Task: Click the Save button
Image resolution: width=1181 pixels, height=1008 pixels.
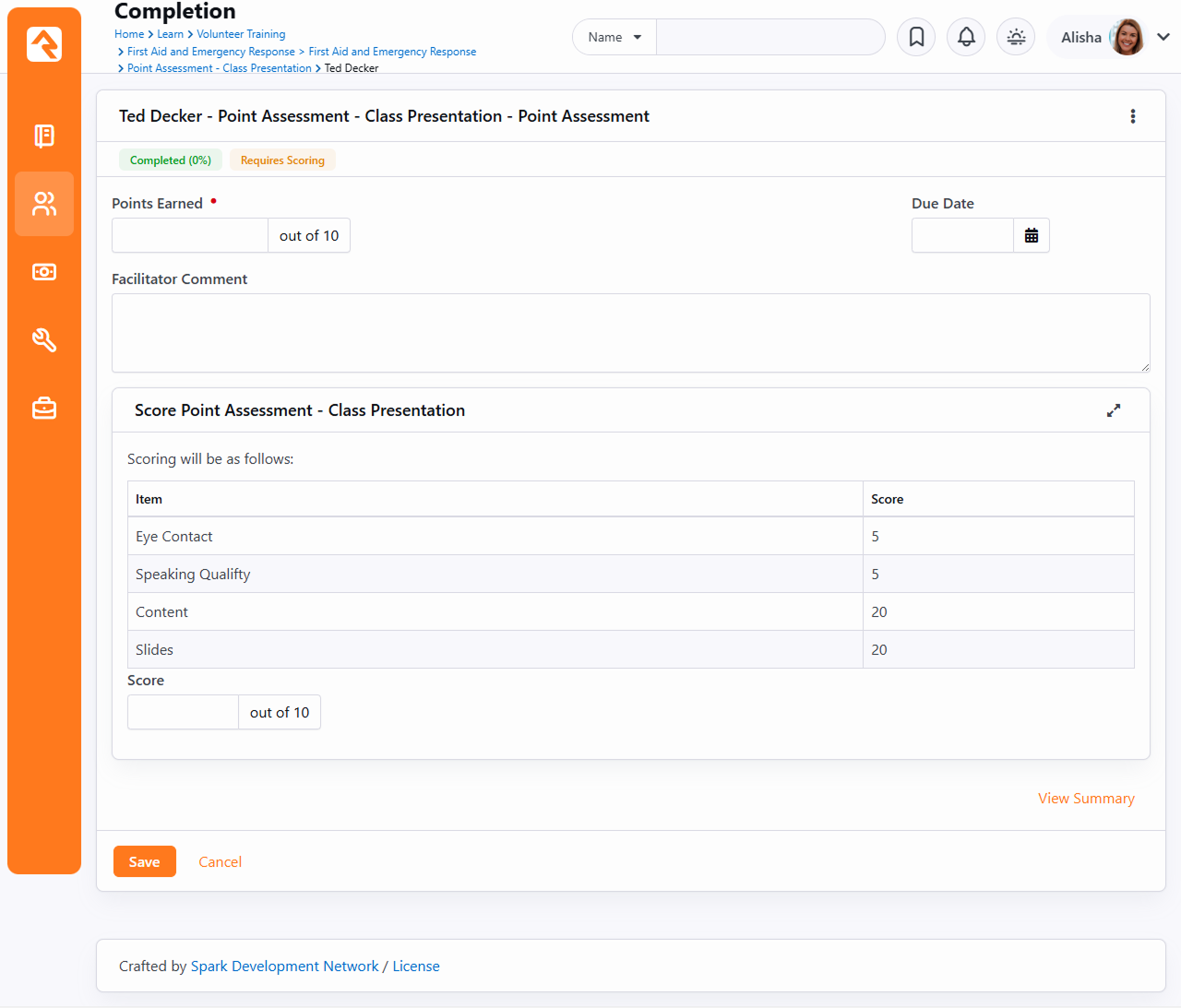Action: click(x=144, y=861)
